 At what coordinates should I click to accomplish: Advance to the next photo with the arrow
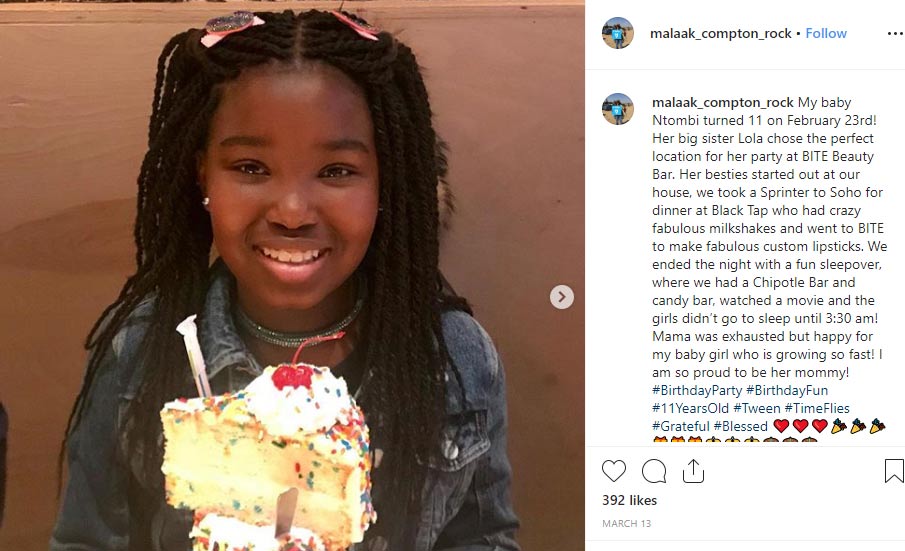click(562, 297)
